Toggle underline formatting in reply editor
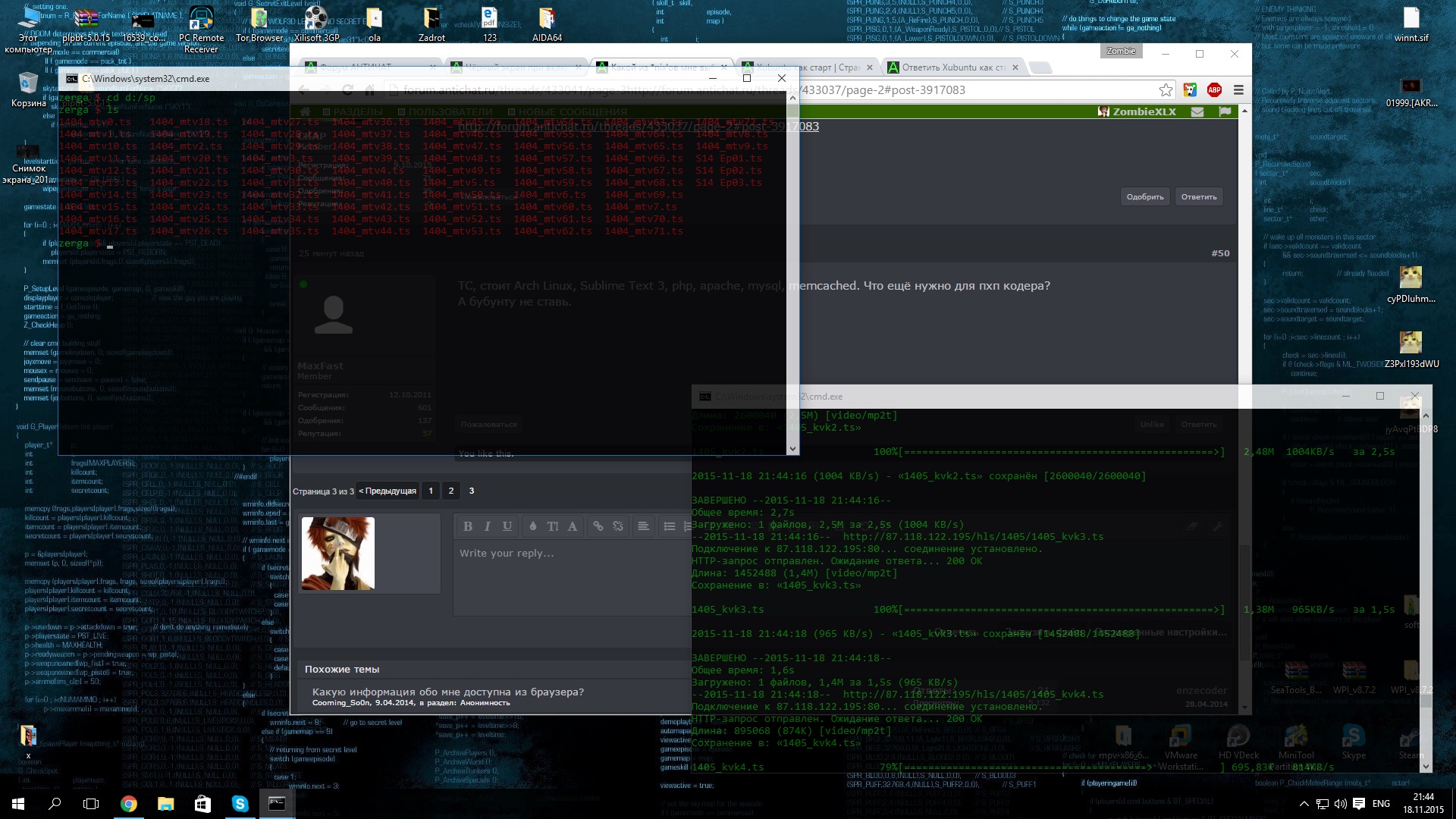This screenshot has height=819, width=1456. pos(507,526)
